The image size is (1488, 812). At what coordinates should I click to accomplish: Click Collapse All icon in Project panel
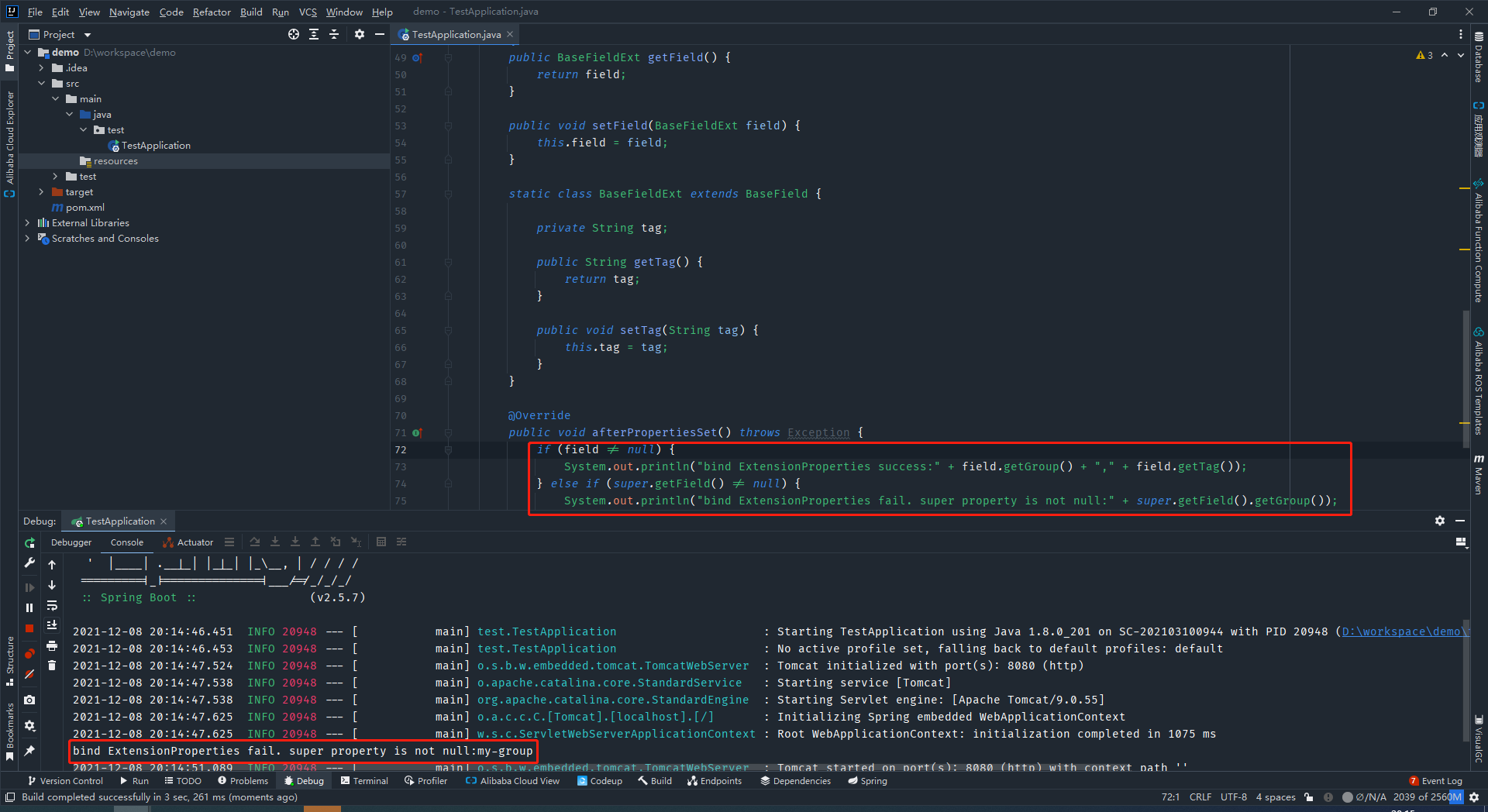pos(334,34)
